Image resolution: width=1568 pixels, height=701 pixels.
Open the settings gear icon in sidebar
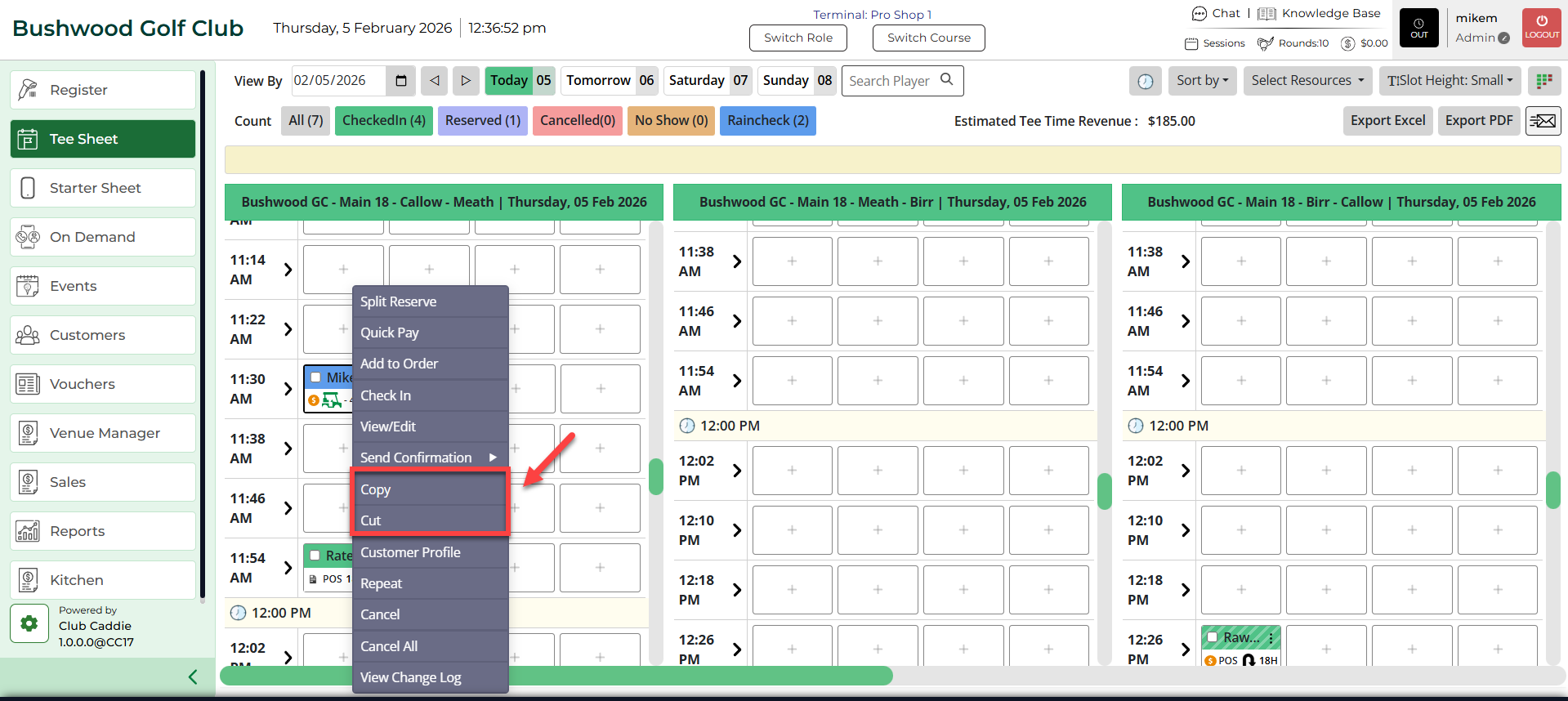coord(29,623)
